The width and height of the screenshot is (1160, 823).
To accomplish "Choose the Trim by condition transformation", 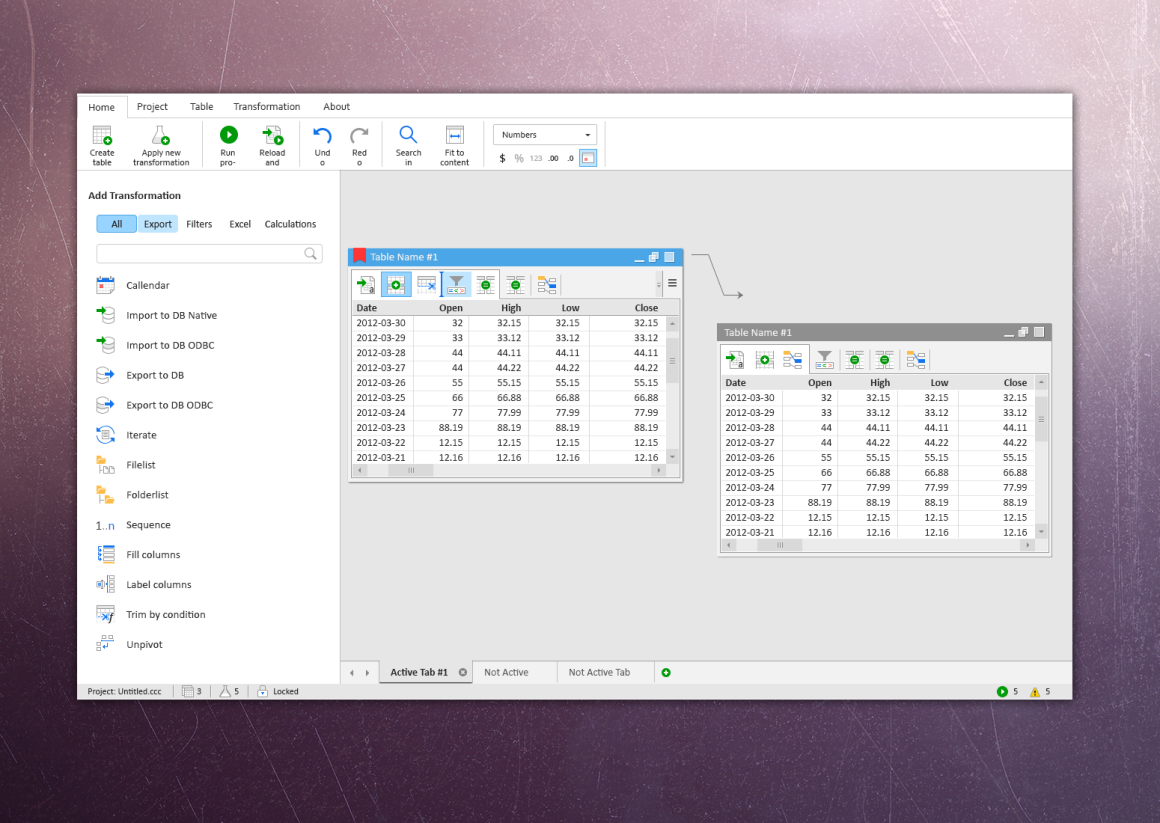I will [x=165, y=614].
